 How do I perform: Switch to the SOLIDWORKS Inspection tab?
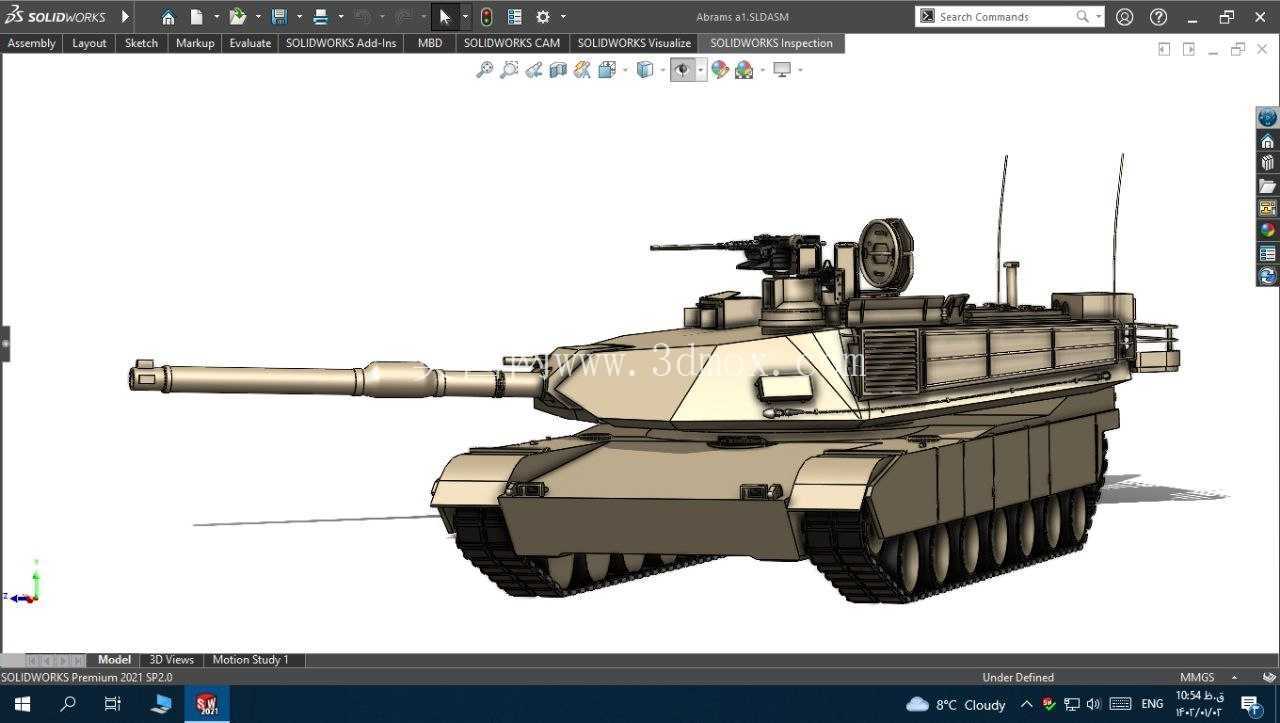click(771, 43)
